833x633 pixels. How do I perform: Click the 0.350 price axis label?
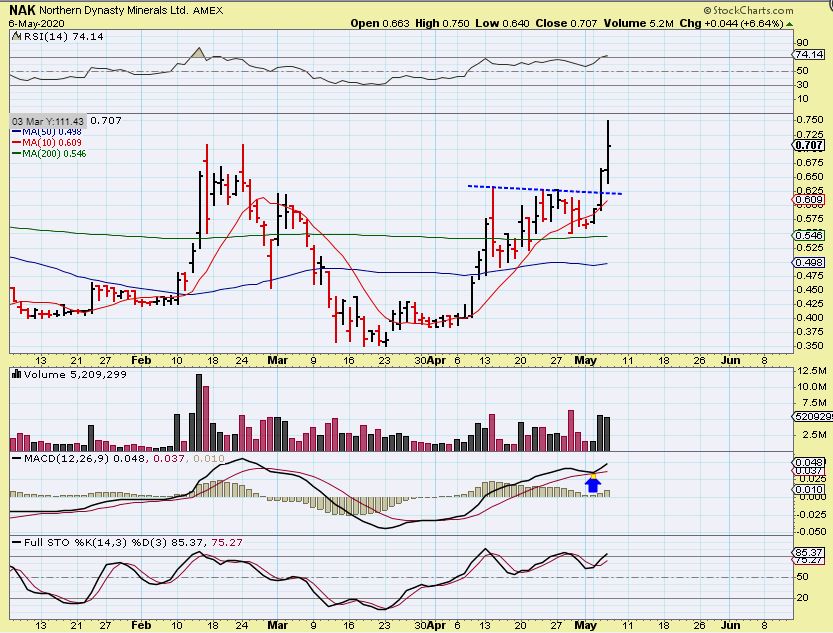pos(810,346)
